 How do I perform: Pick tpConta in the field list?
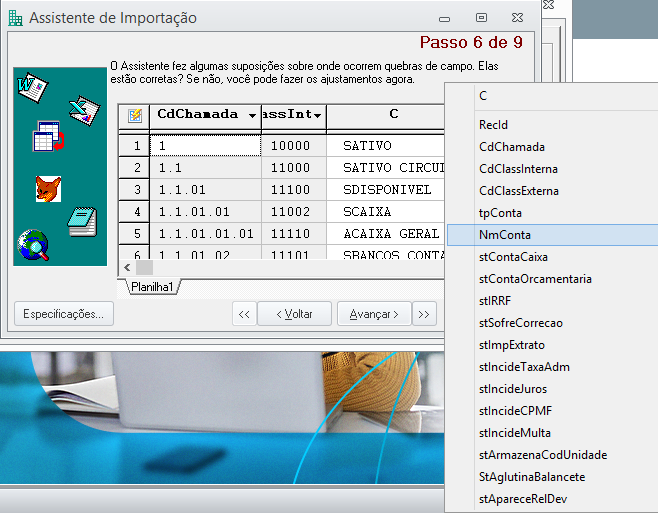coord(551,213)
